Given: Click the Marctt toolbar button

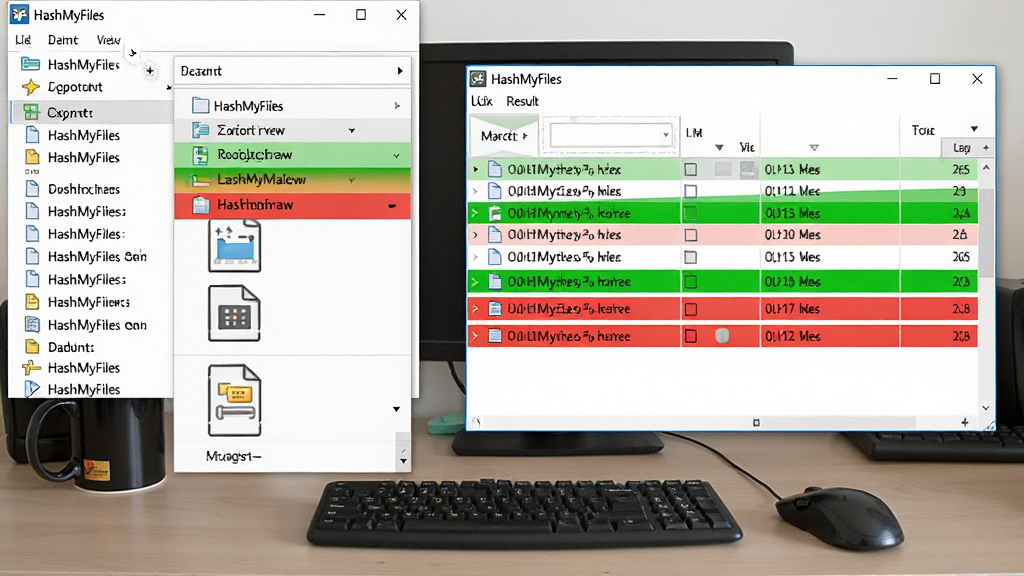Looking at the screenshot, I should (504, 136).
